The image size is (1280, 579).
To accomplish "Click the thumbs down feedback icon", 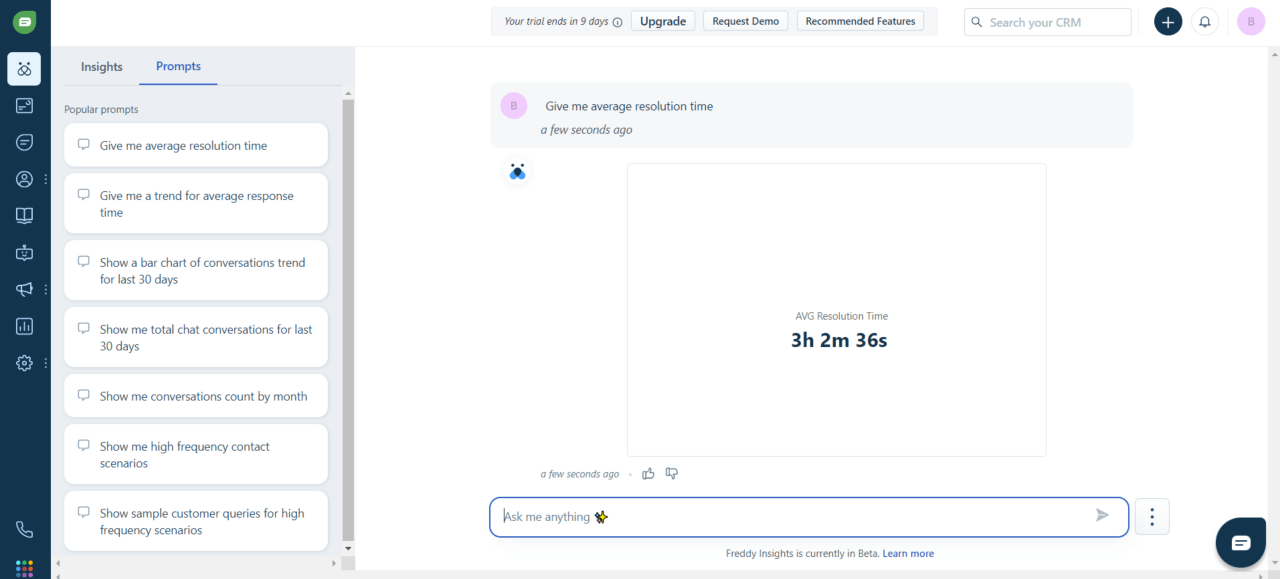I will coord(672,474).
